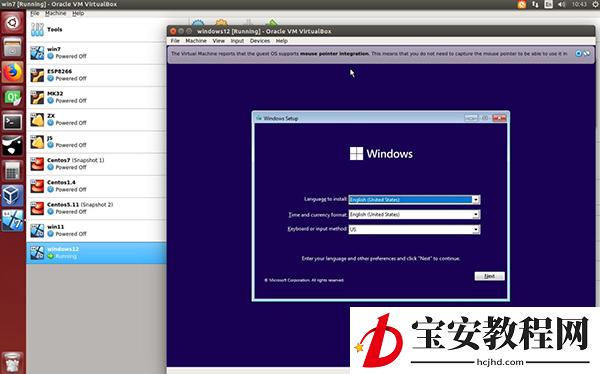
Task: Select the ESP8266 virtual machine
Action: [96, 75]
